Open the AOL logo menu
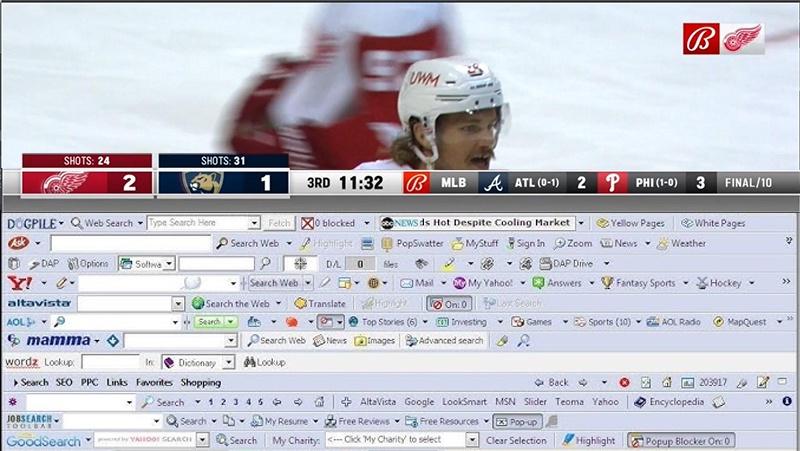The height and width of the screenshot is (451, 800). point(21,322)
